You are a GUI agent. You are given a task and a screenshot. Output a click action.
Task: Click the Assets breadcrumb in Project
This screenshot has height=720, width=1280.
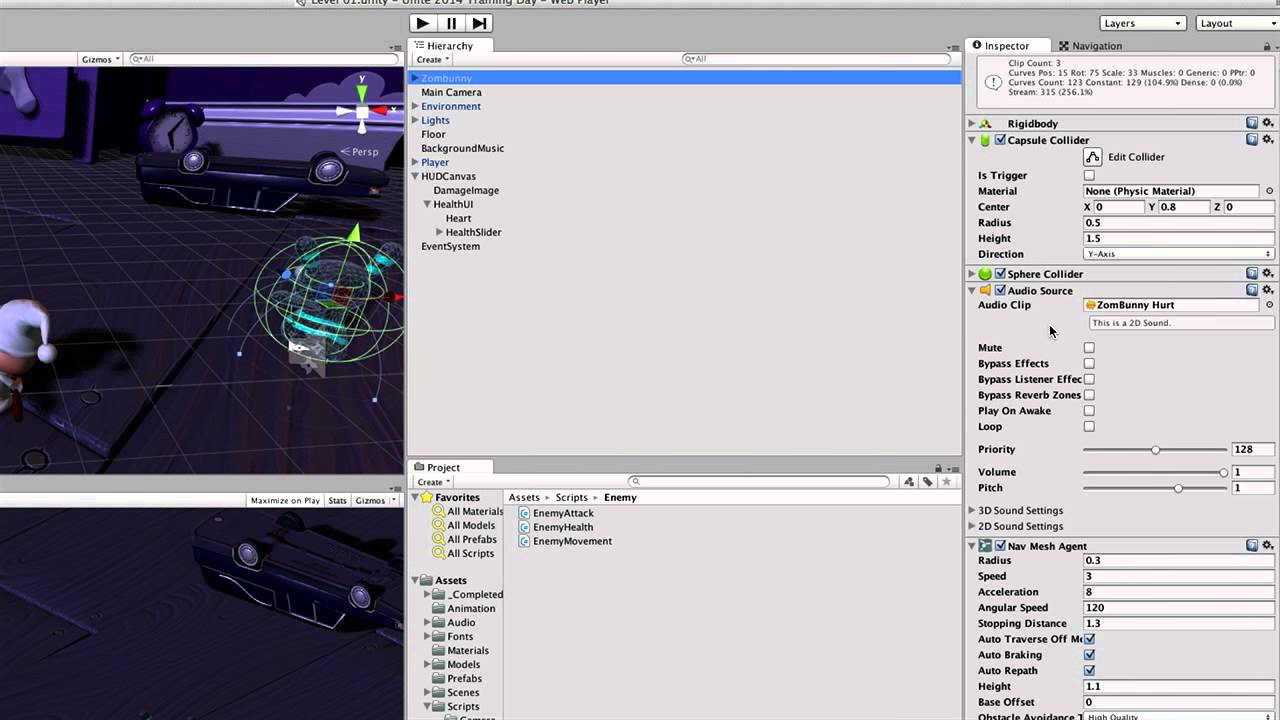point(524,497)
